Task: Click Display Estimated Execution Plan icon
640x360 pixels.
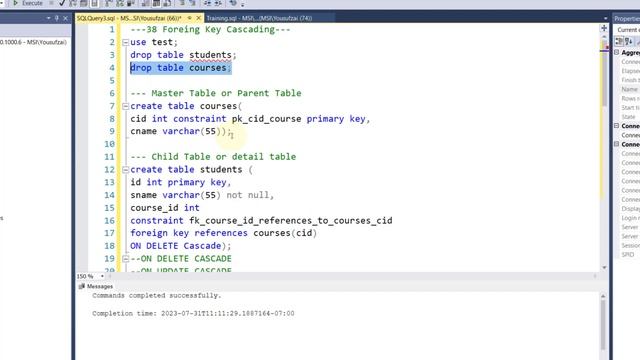Action: (73, 3)
